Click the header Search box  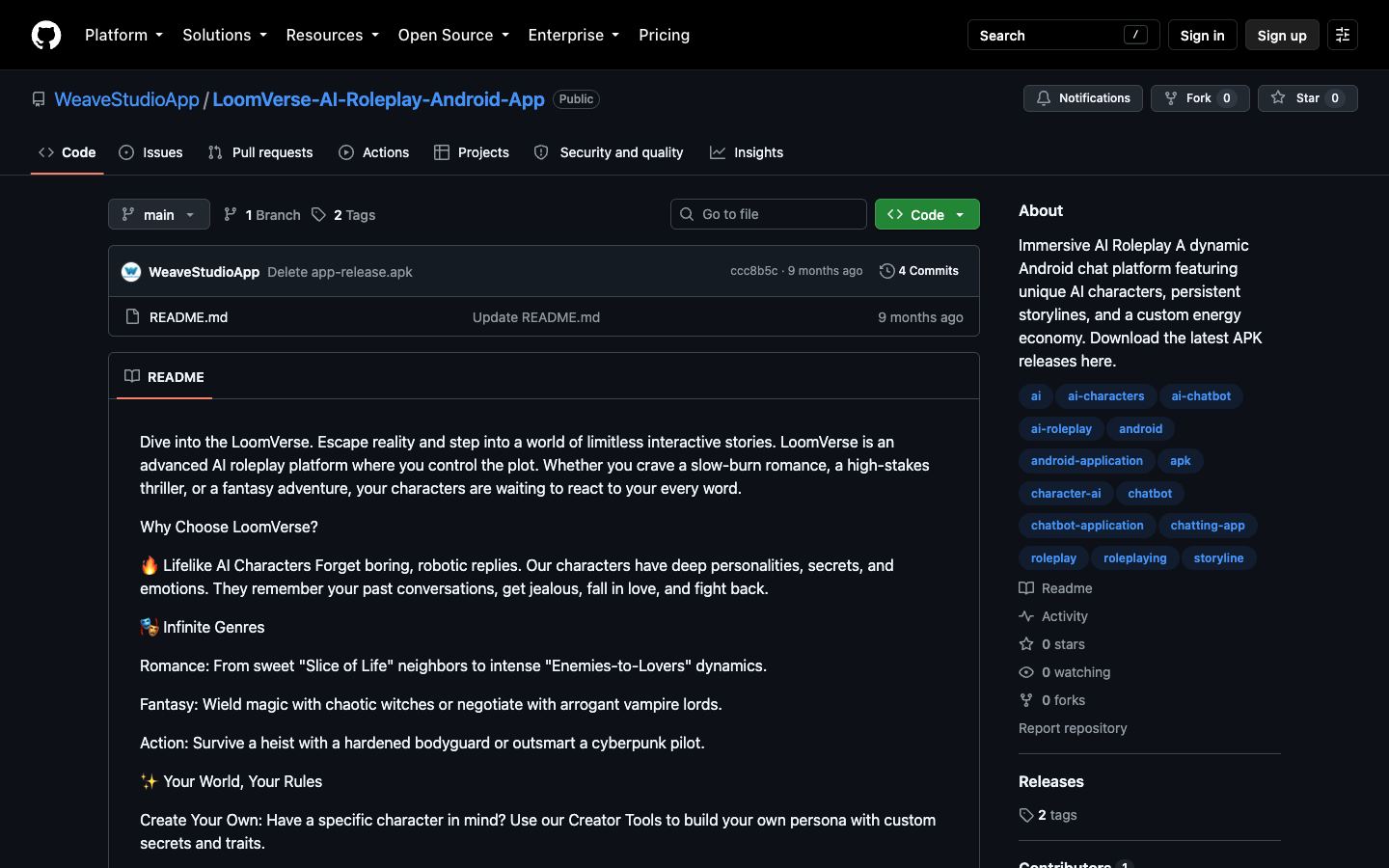[x=1063, y=35]
